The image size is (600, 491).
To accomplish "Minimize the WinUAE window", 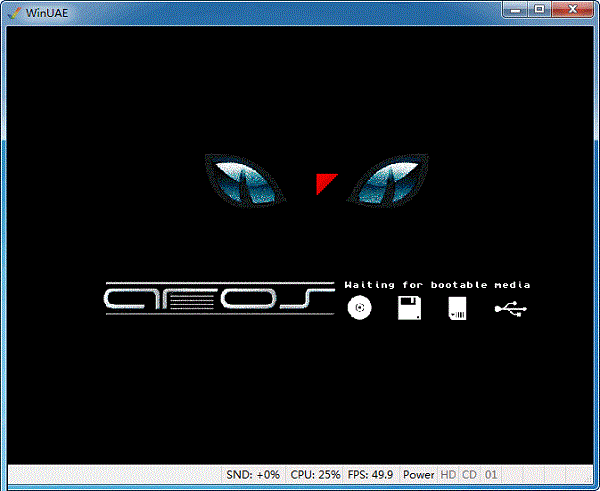I will pyautogui.click(x=517, y=9).
